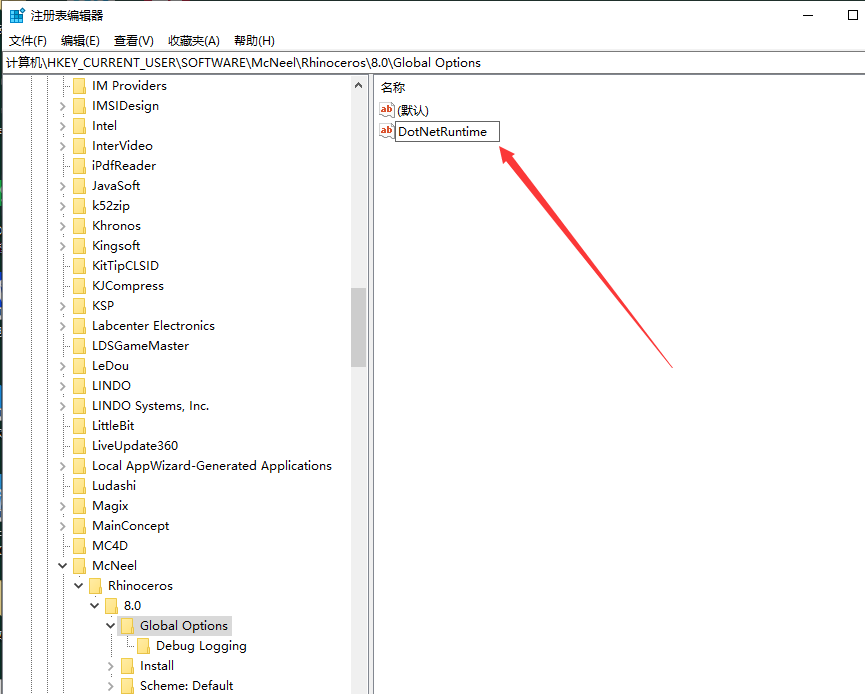Screen dimensions: 865x694
Task: Expand the Local AppWizard-Generated Applications key
Action: pyautogui.click(x=62, y=466)
